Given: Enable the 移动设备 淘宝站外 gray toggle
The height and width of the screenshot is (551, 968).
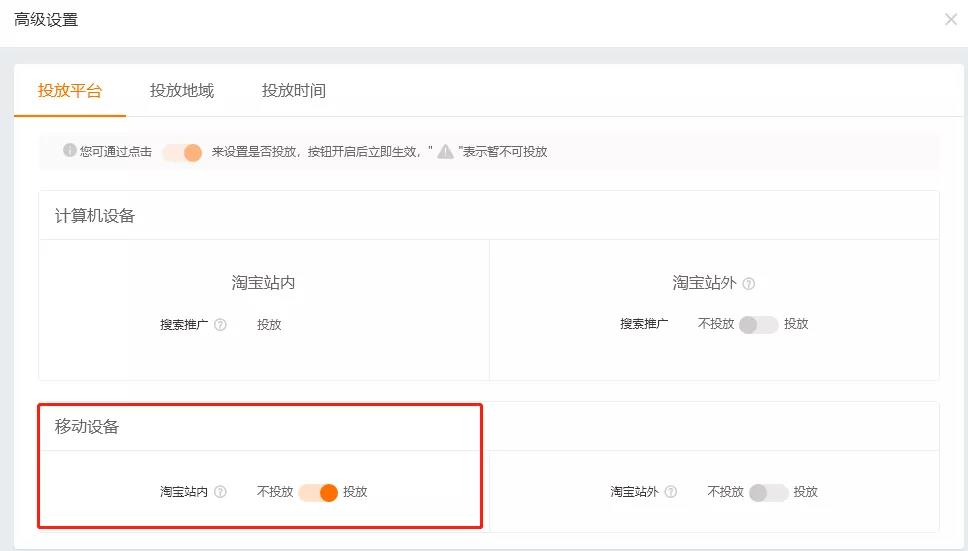Looking at the screenshot, I should pyautogui.click(x=769, y=492).
